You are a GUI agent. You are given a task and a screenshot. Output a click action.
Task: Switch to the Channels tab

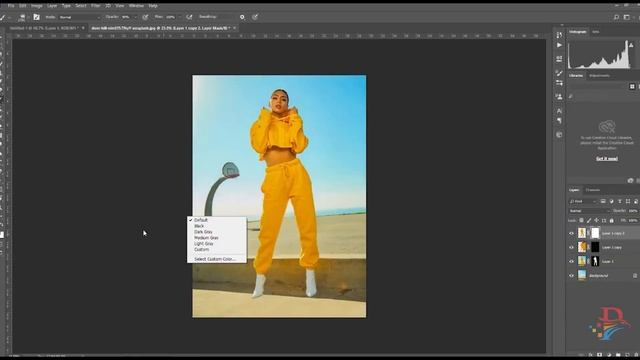pos(593,190)
